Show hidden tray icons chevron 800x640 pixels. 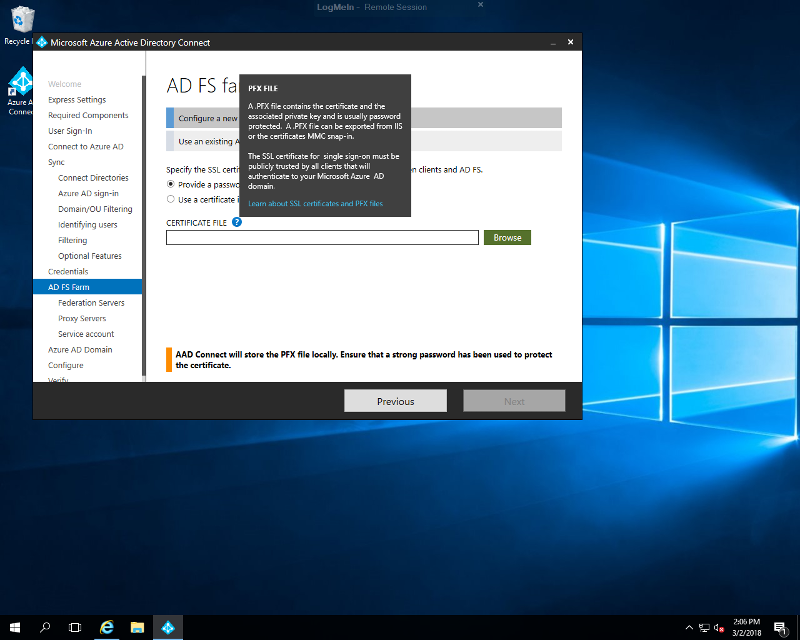[x=689, y=627]
